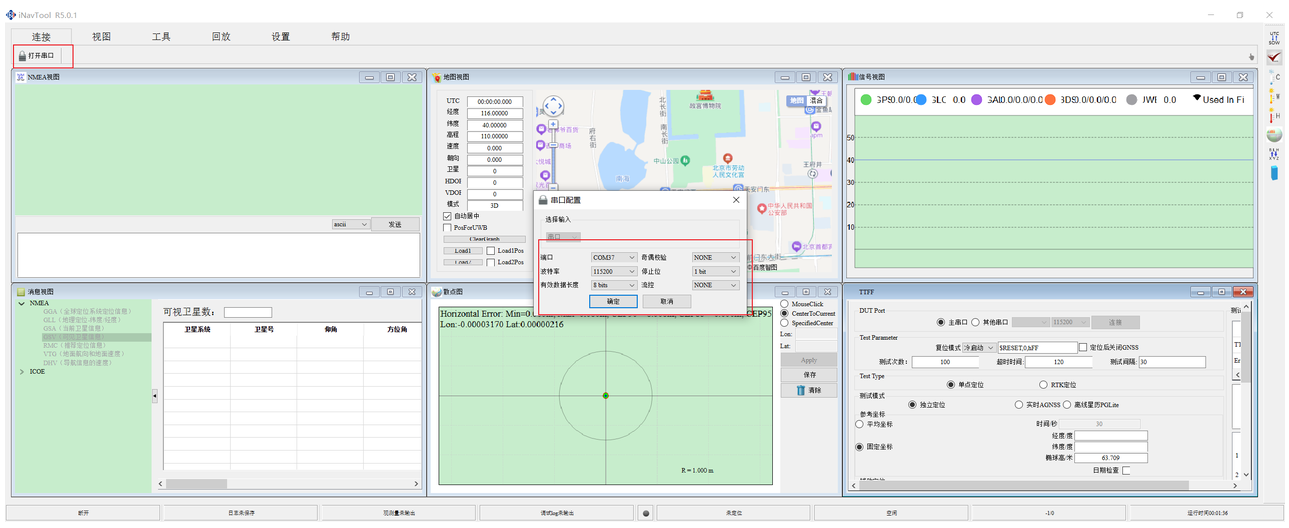Enable the PosForUWB checkbox
The height and width of the screenshot is (528, 1289).
[447, 228]
